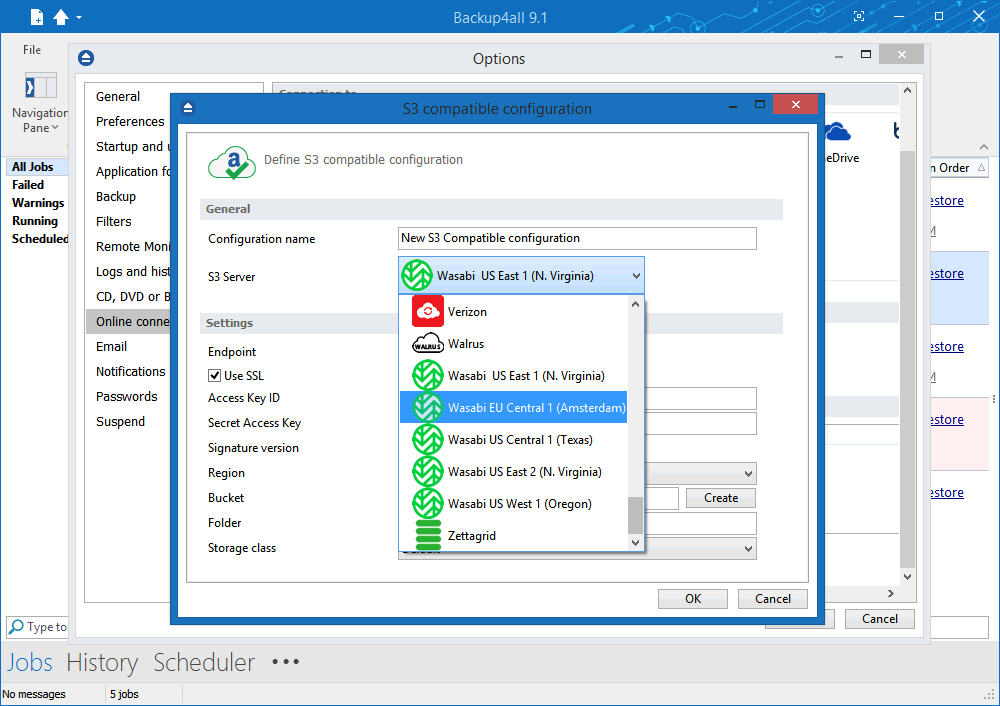Select the Warnings jobs filter
This screenshot has width=1000, height=706.
point(38,203)
